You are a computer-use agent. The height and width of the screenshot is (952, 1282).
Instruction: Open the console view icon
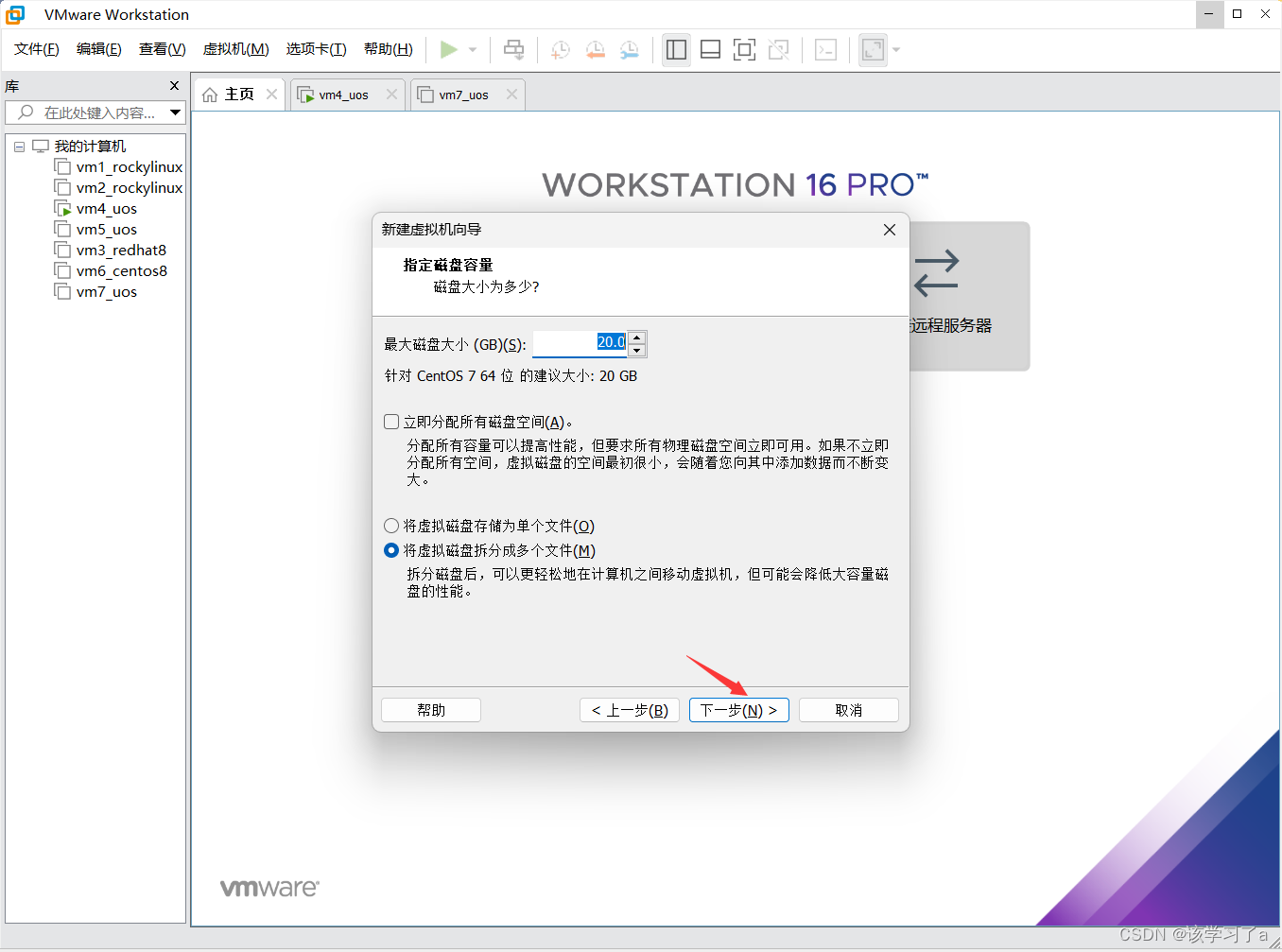click(x=825, y=49)
